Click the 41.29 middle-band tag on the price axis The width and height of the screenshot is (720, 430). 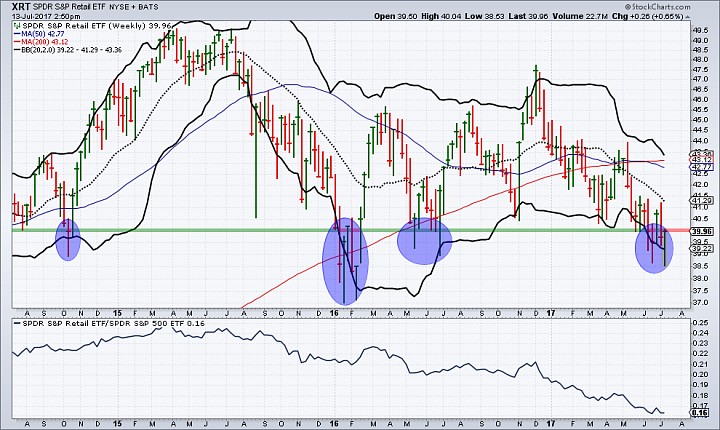click(x=703, y=200)
